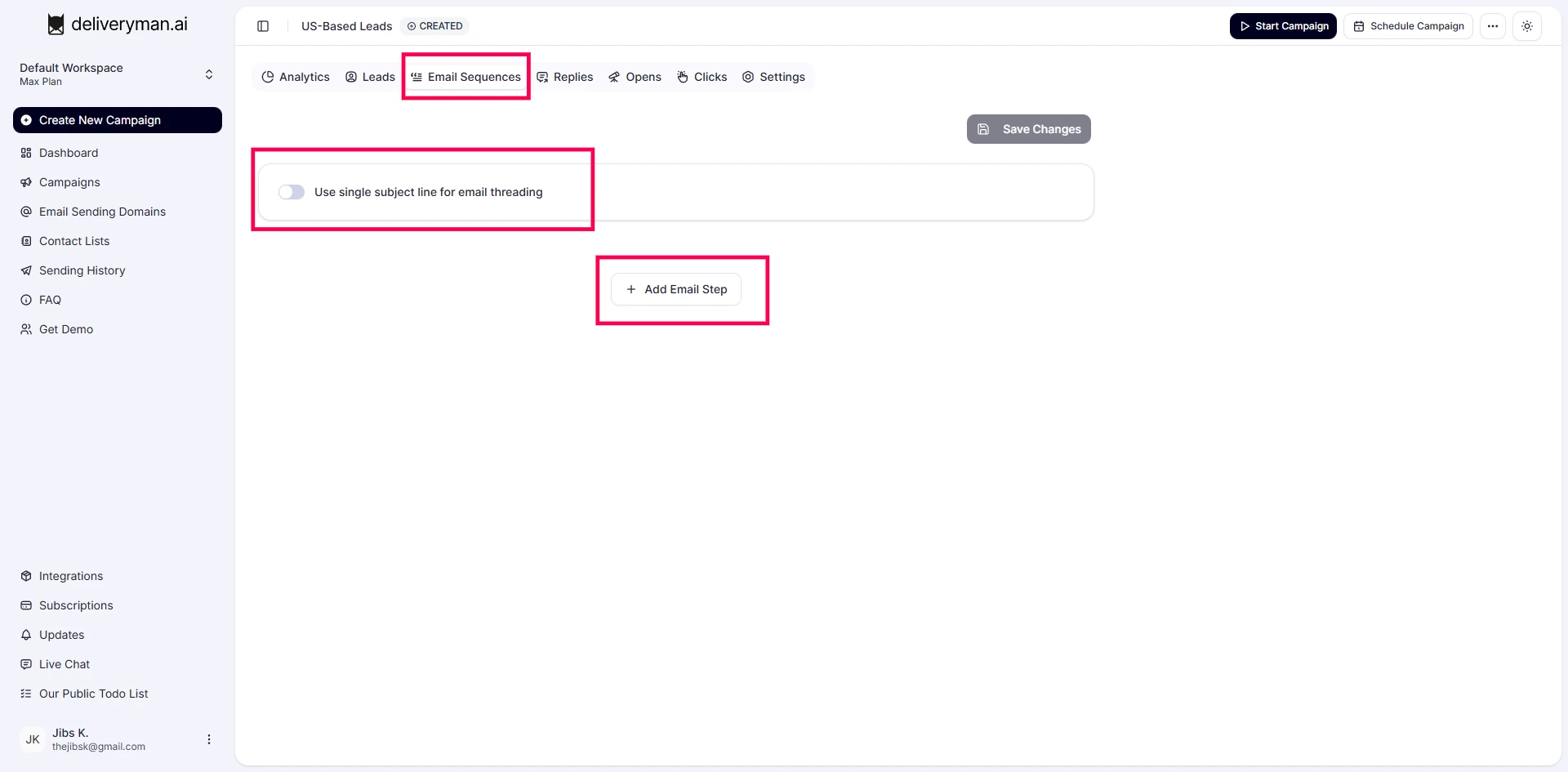Open the three-dot more options menu

pyautogui.click(x=1492, y=26)
